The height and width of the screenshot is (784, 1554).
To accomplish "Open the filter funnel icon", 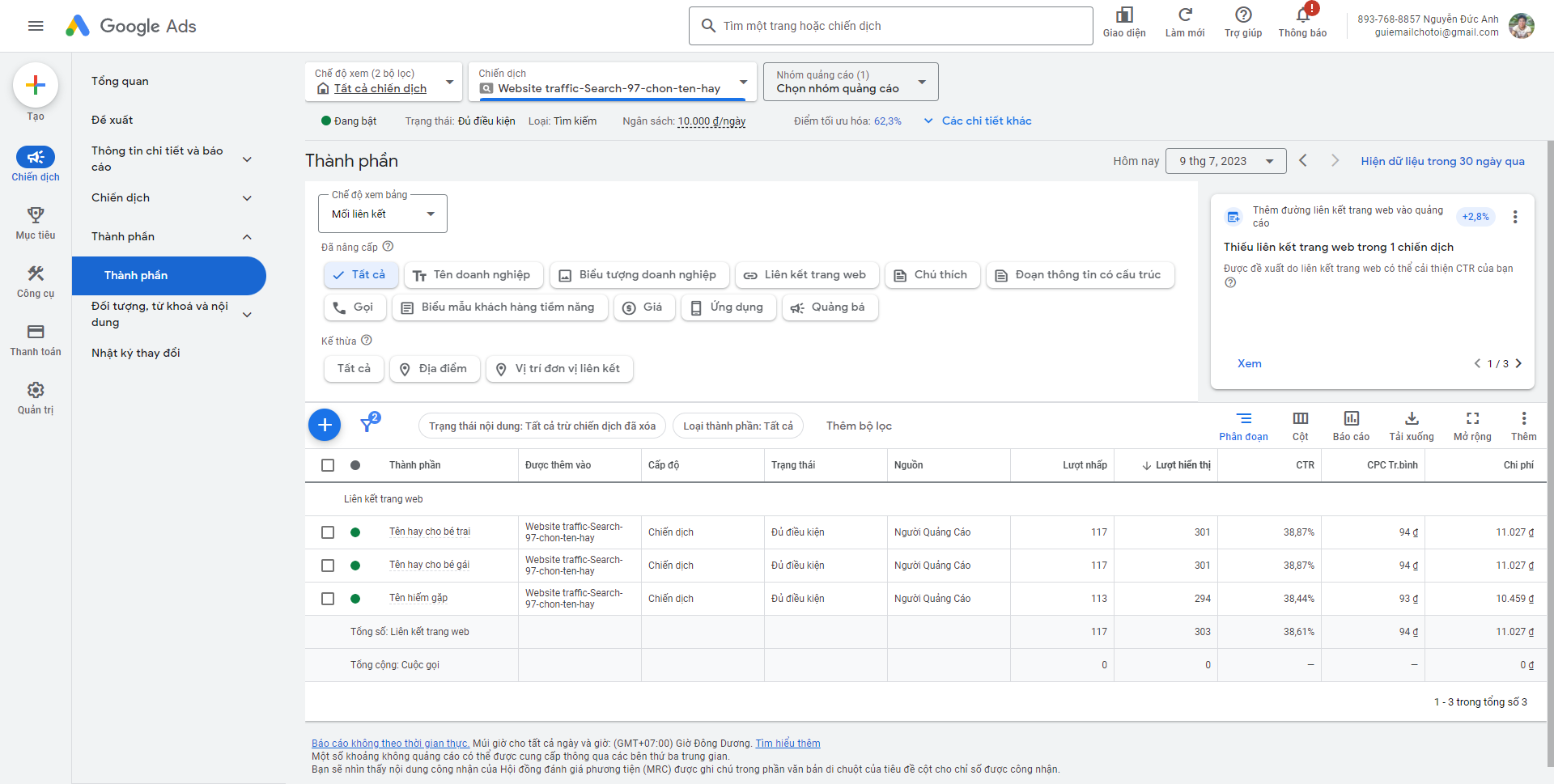I will 367,425.
